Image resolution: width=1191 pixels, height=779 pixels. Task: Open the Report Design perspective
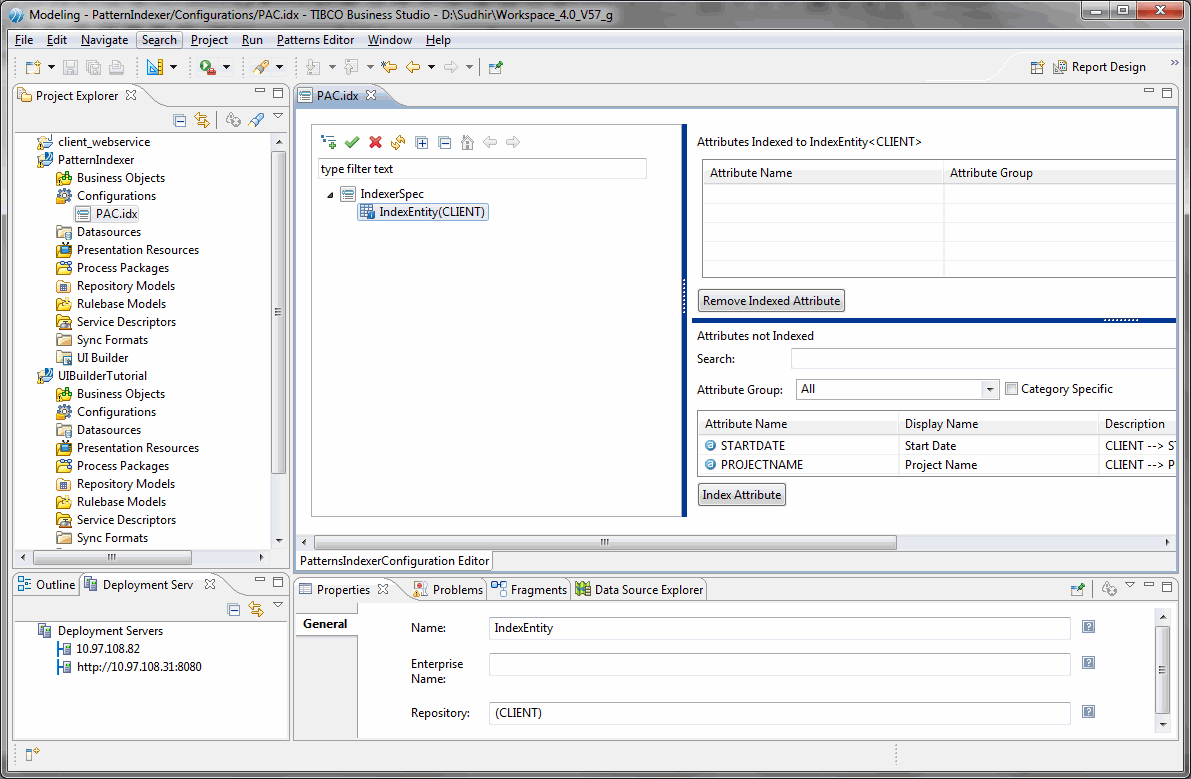click(x=1099, y=67)
